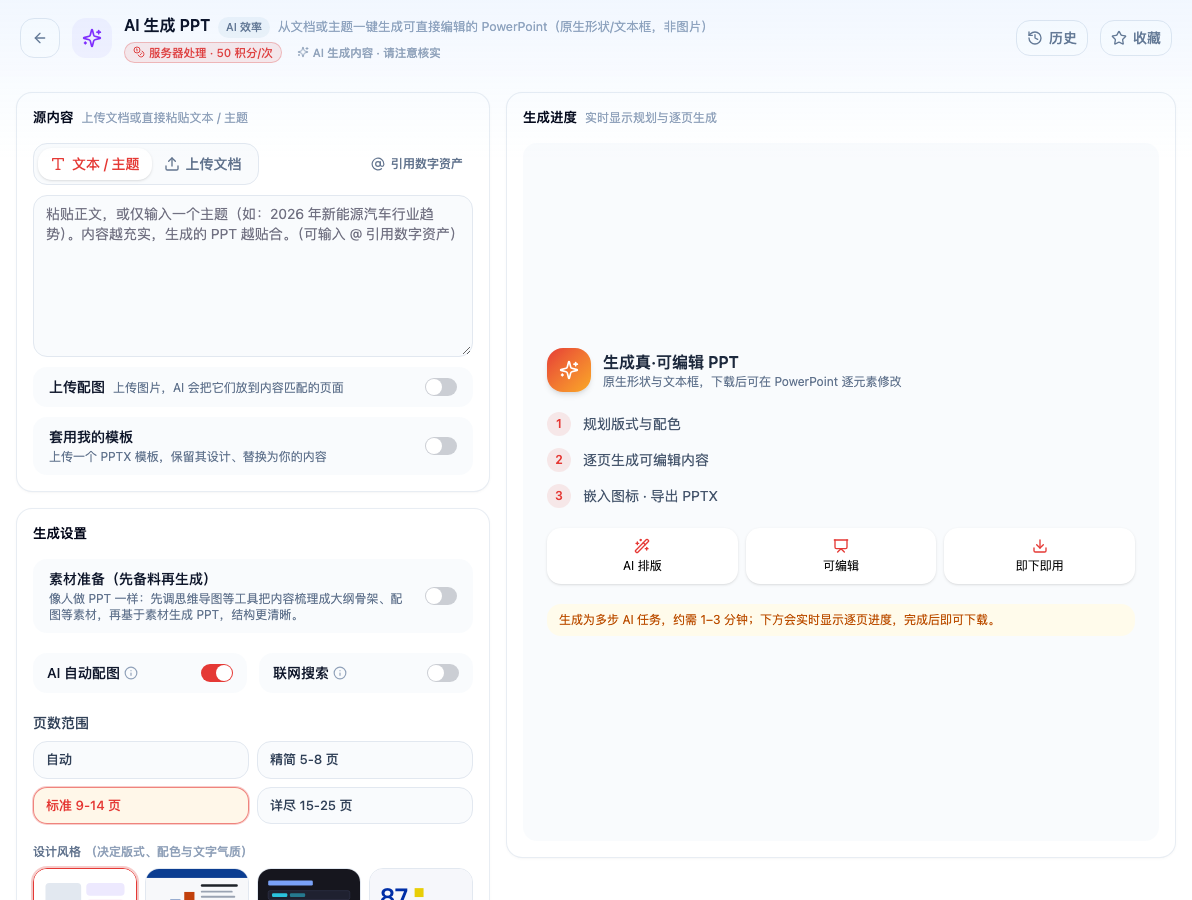Choose the design style showing 87
This screenshot has height=900, width=1192.
421,885
